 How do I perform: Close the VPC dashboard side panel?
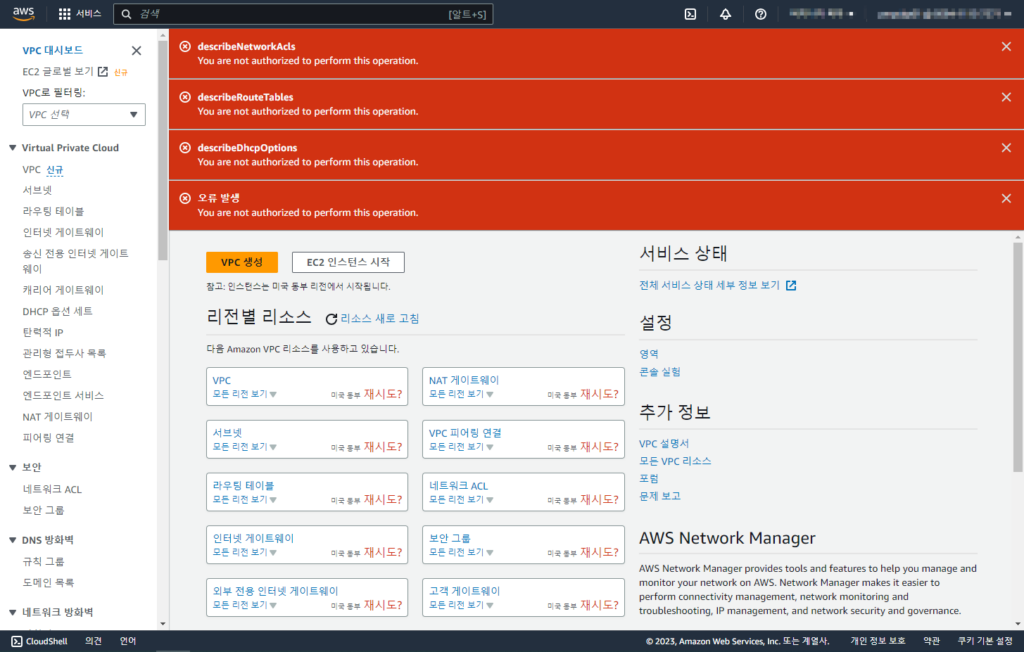pos(136,50)
